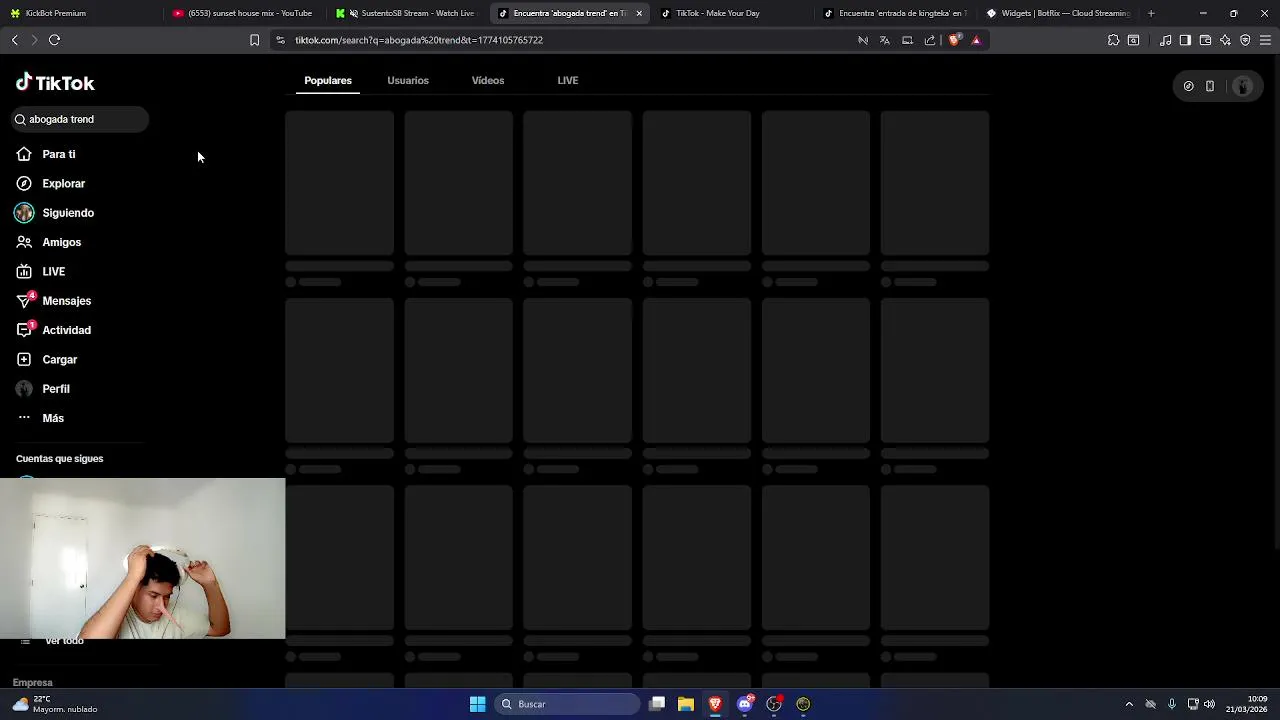The image size is (1280, 720).
Task: Open the Brave VPN shield icon
Action: coord(1245,40)
